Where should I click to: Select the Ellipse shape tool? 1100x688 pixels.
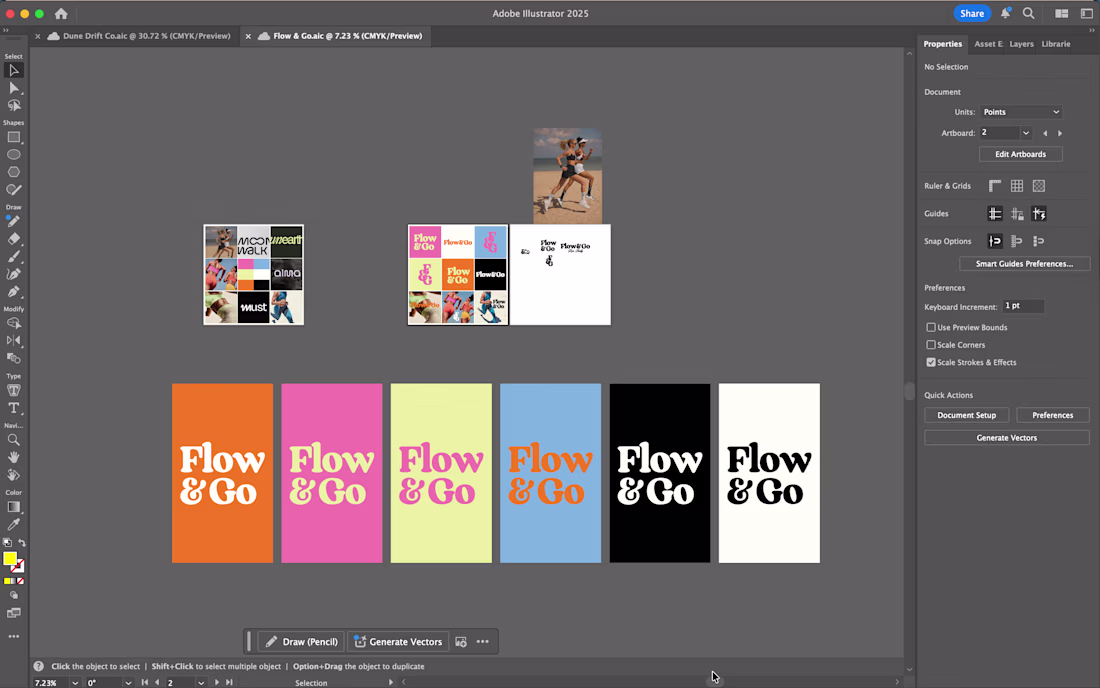pos(13,154)
